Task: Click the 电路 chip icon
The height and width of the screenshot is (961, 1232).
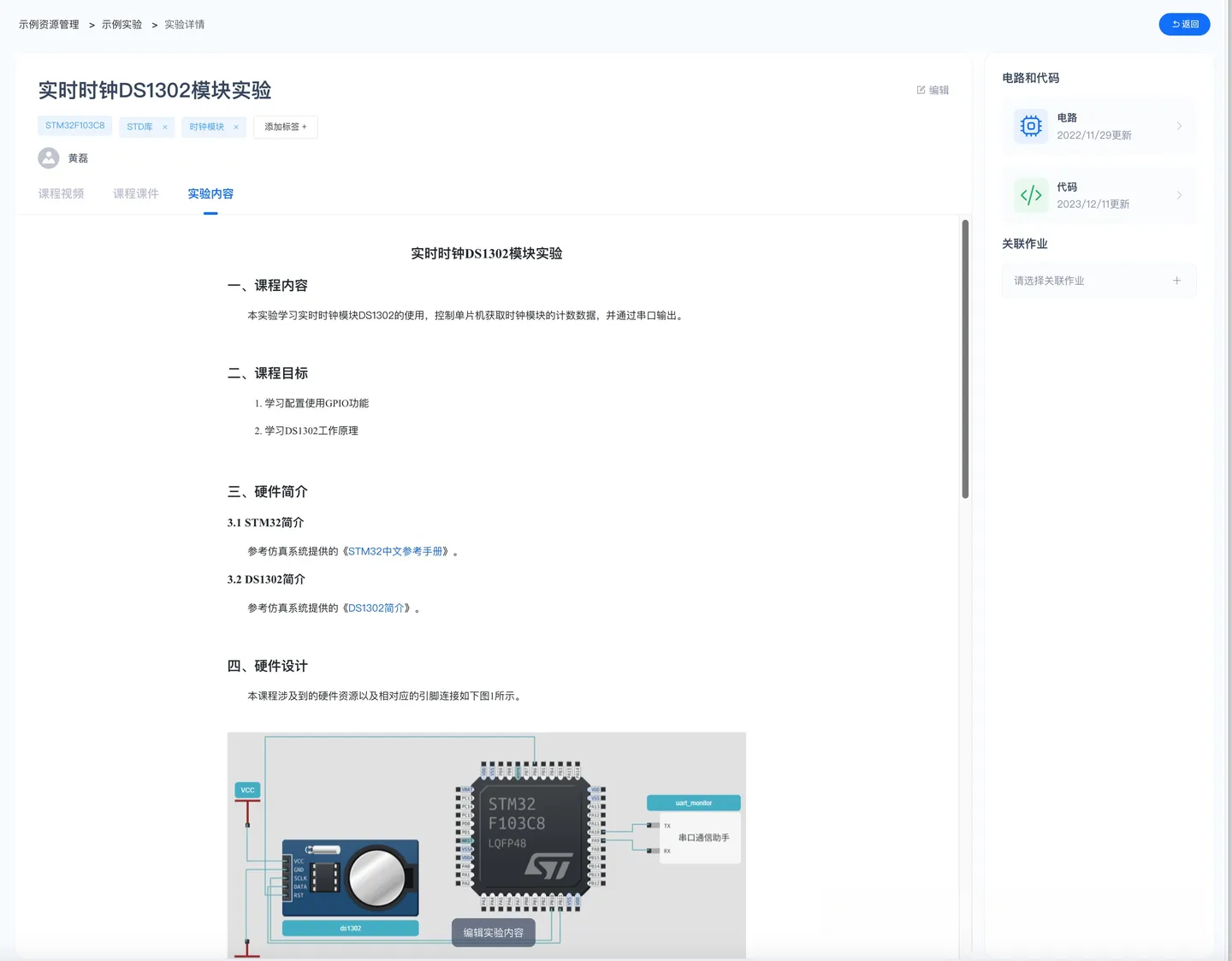Action: [1031, 127]
